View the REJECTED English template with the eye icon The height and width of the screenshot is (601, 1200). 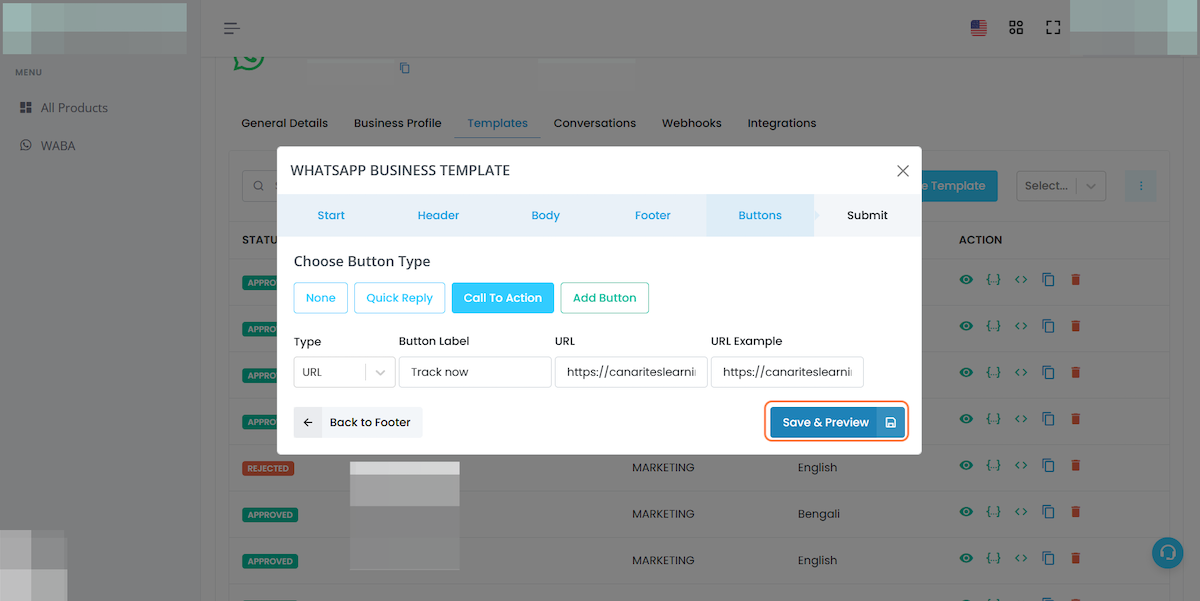point(966,466)
